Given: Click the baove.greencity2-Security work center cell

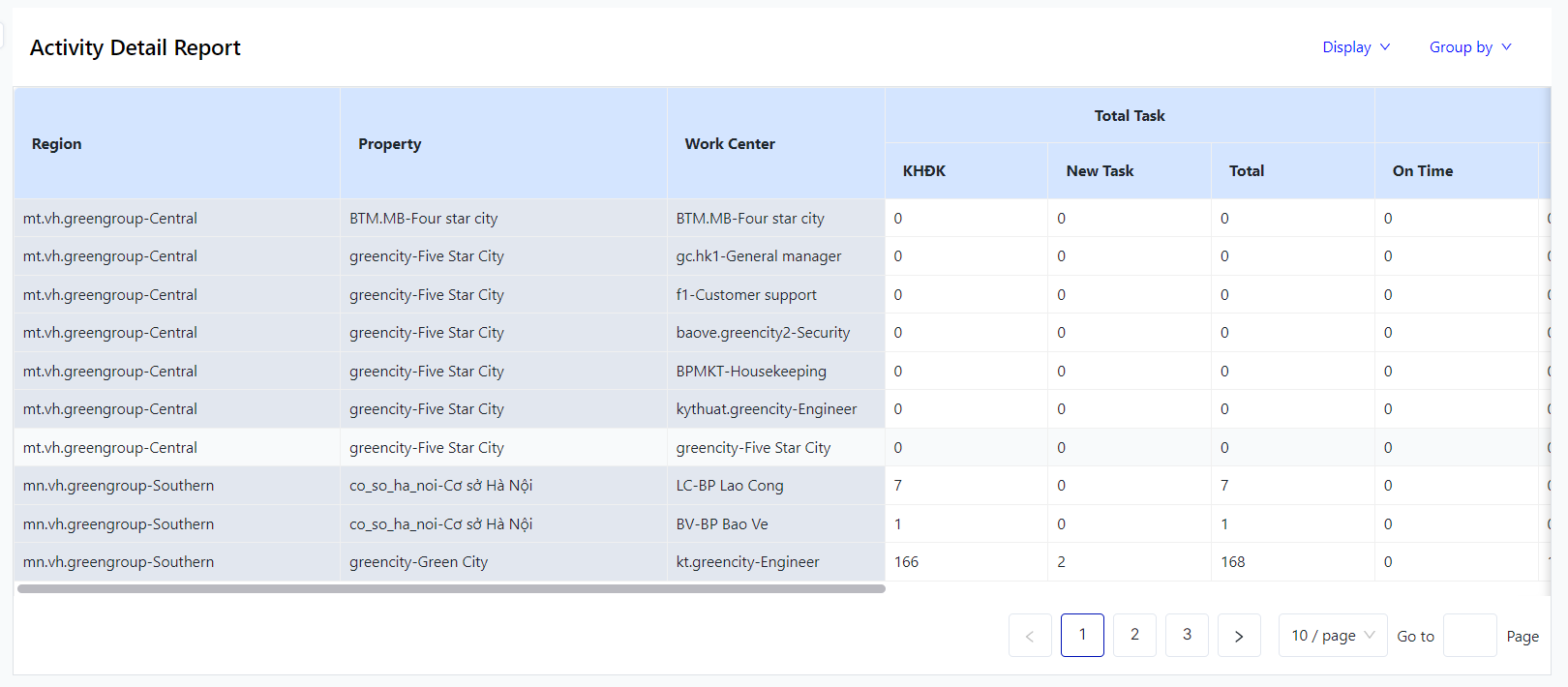Looking at the screenshot, I should click(x=763, y=333).
